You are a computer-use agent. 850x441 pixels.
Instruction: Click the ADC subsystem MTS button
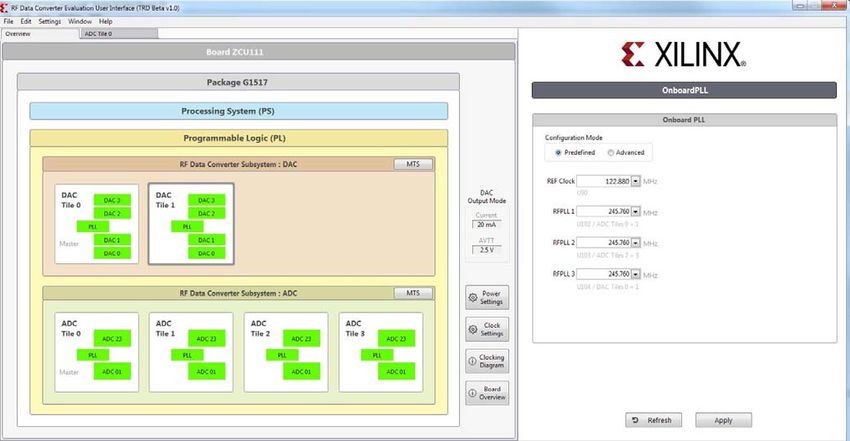click(x=413, y=293)
